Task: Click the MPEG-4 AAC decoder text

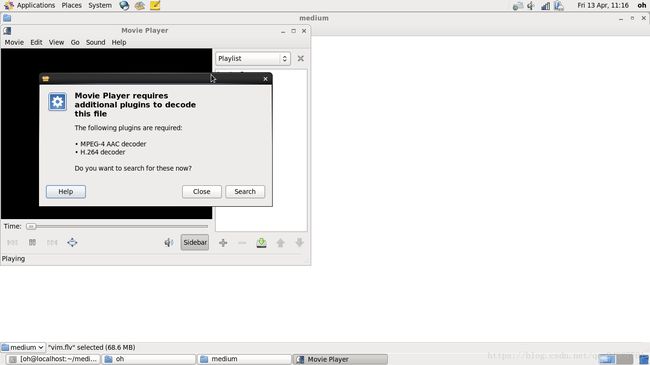Action: coord(113,144)
